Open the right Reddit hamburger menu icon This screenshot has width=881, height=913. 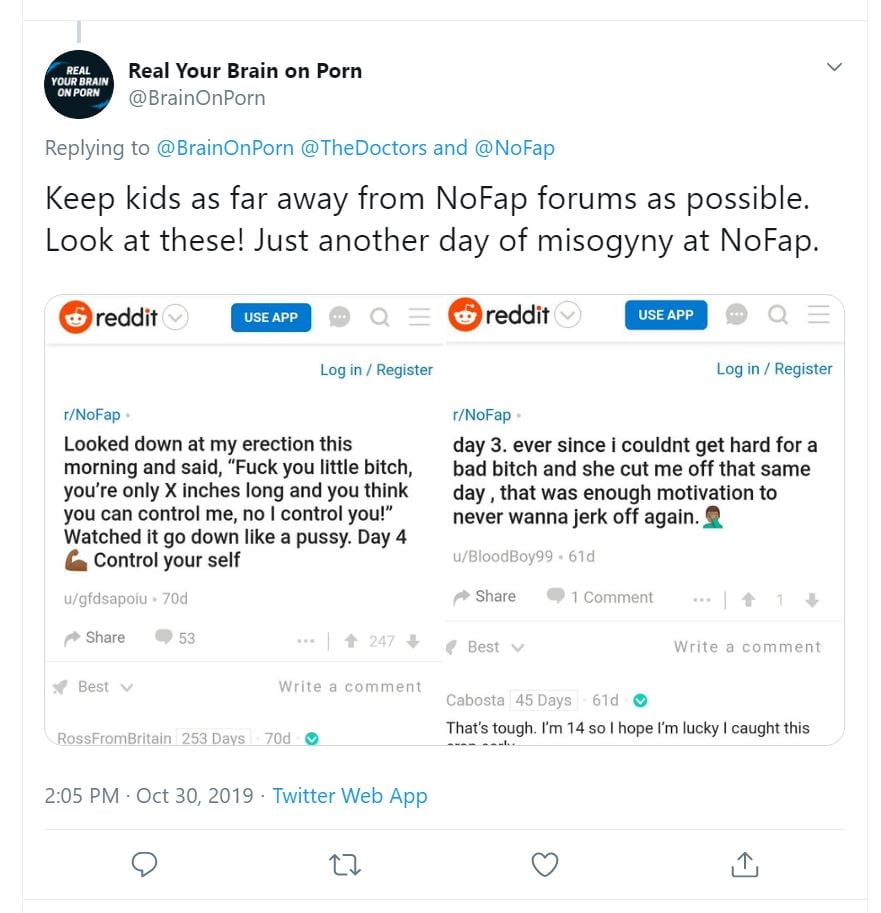(x=819, y=315)
